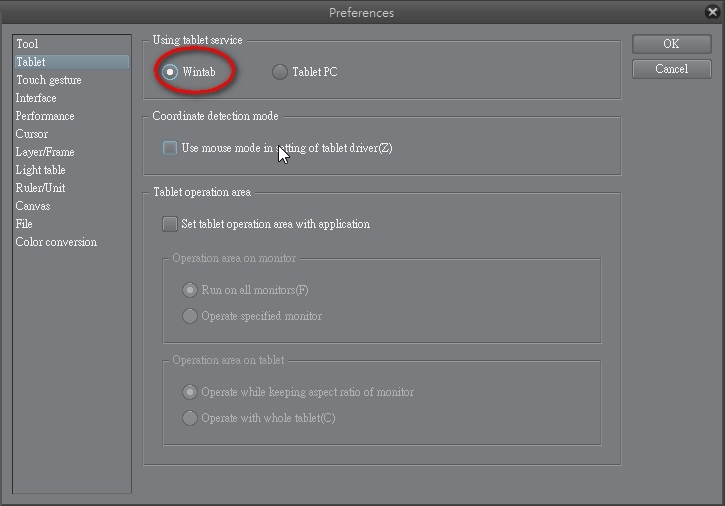
Task: Enable use mouse mode checkbox
Action: (170, 148)
